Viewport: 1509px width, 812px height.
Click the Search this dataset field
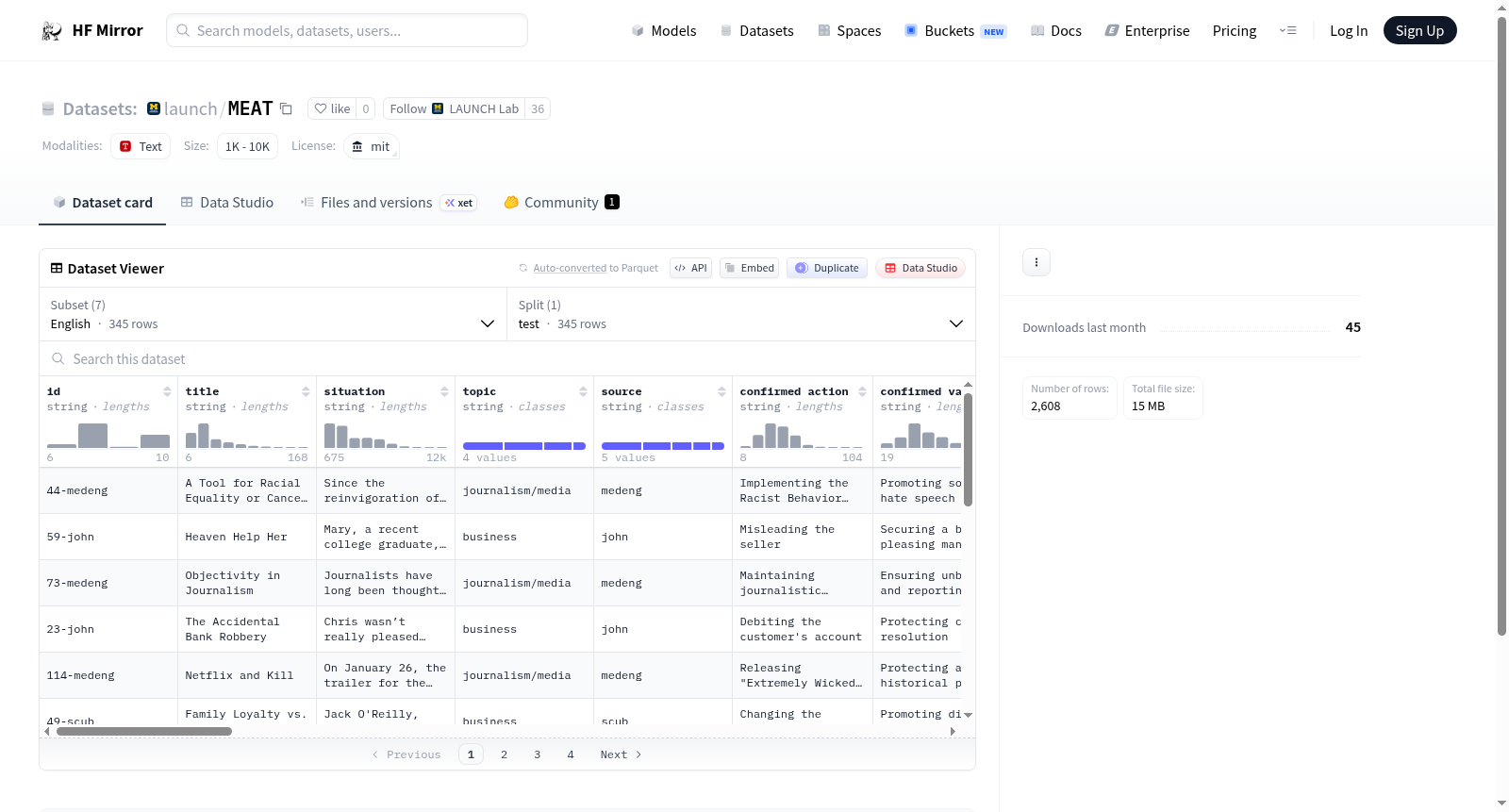click(507, 359)
